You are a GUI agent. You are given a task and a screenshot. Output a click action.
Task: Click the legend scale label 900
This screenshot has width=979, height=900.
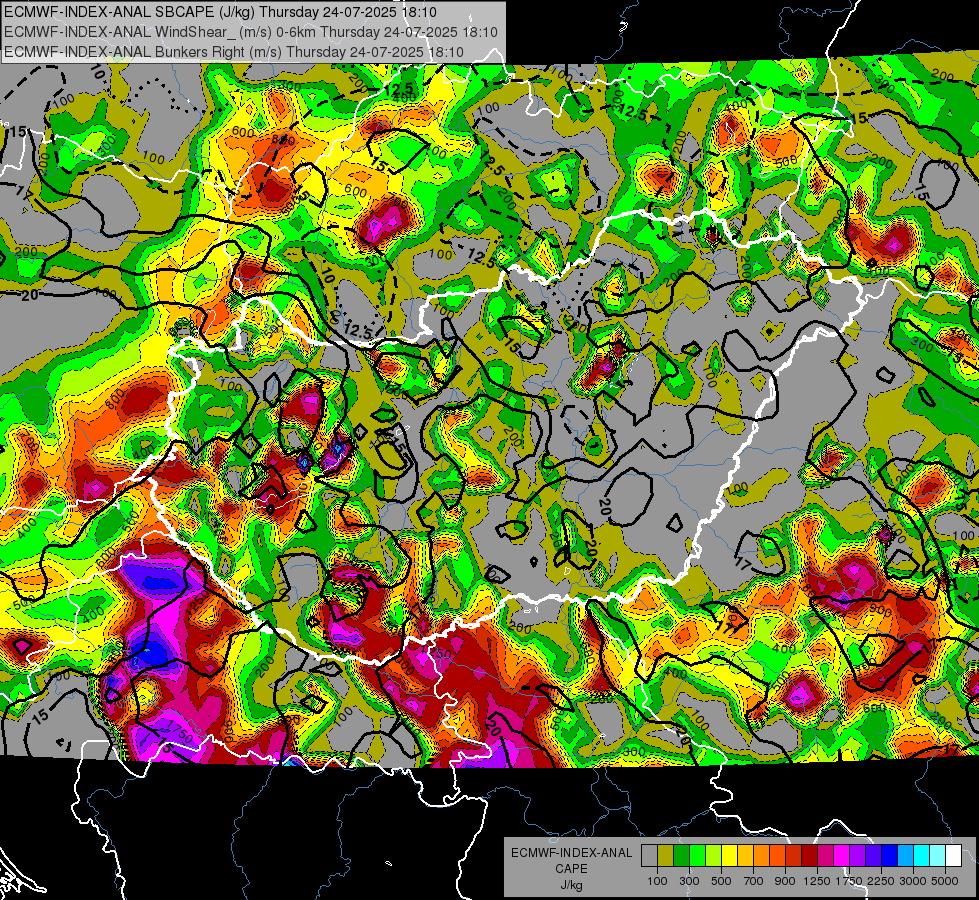pyautogui.click(x=785, y=881)
